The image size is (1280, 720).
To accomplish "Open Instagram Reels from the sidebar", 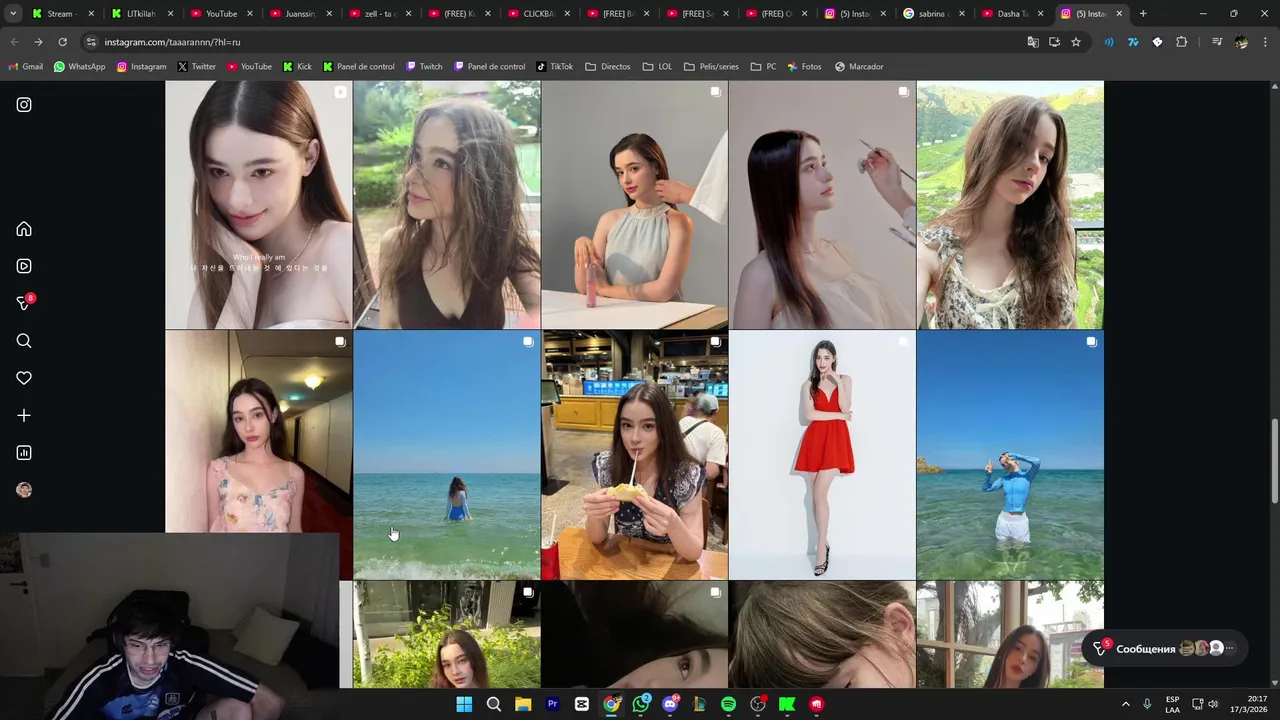I will [x=24, y=266].
